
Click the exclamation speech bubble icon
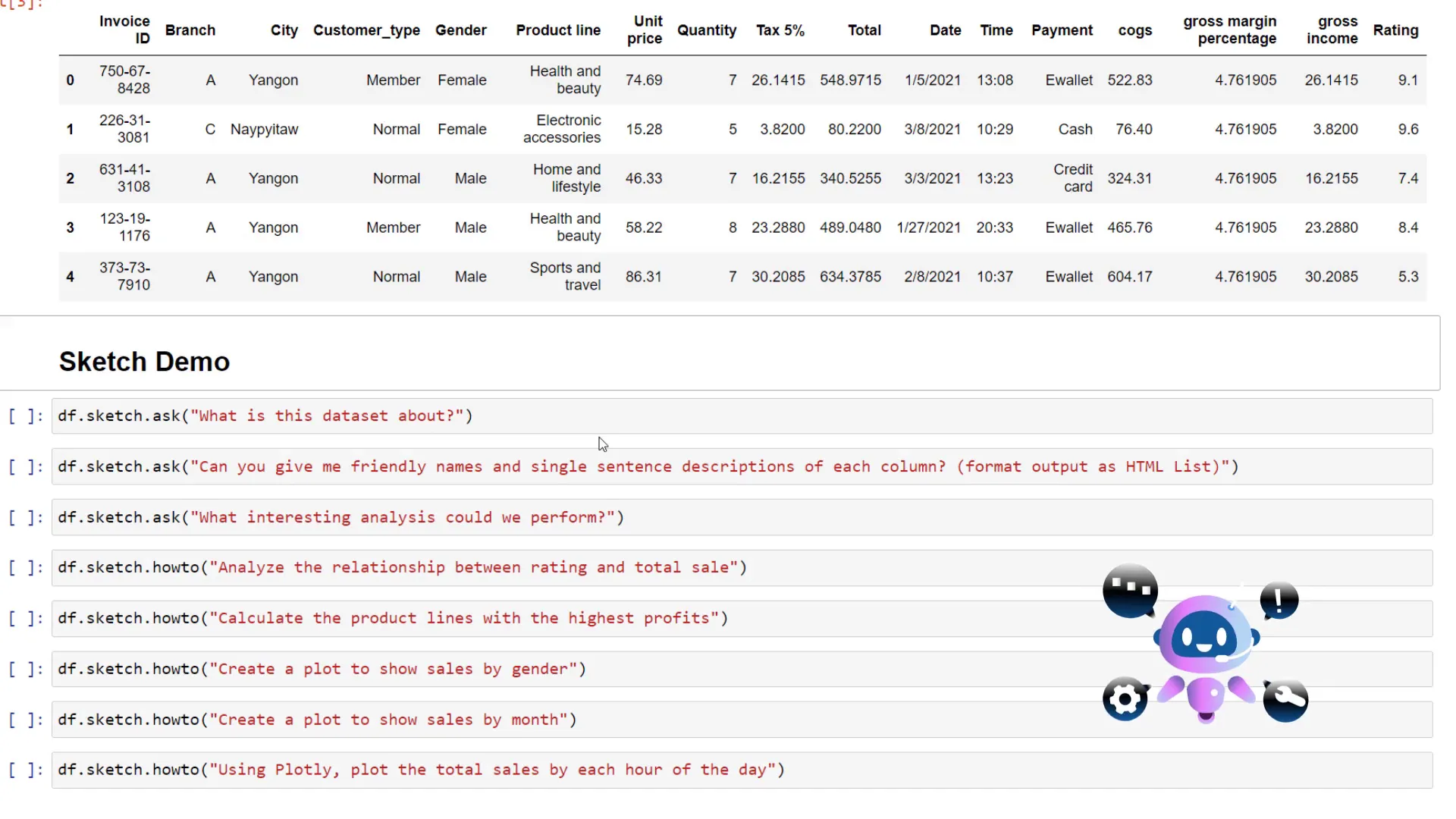tap(1278, 599)
